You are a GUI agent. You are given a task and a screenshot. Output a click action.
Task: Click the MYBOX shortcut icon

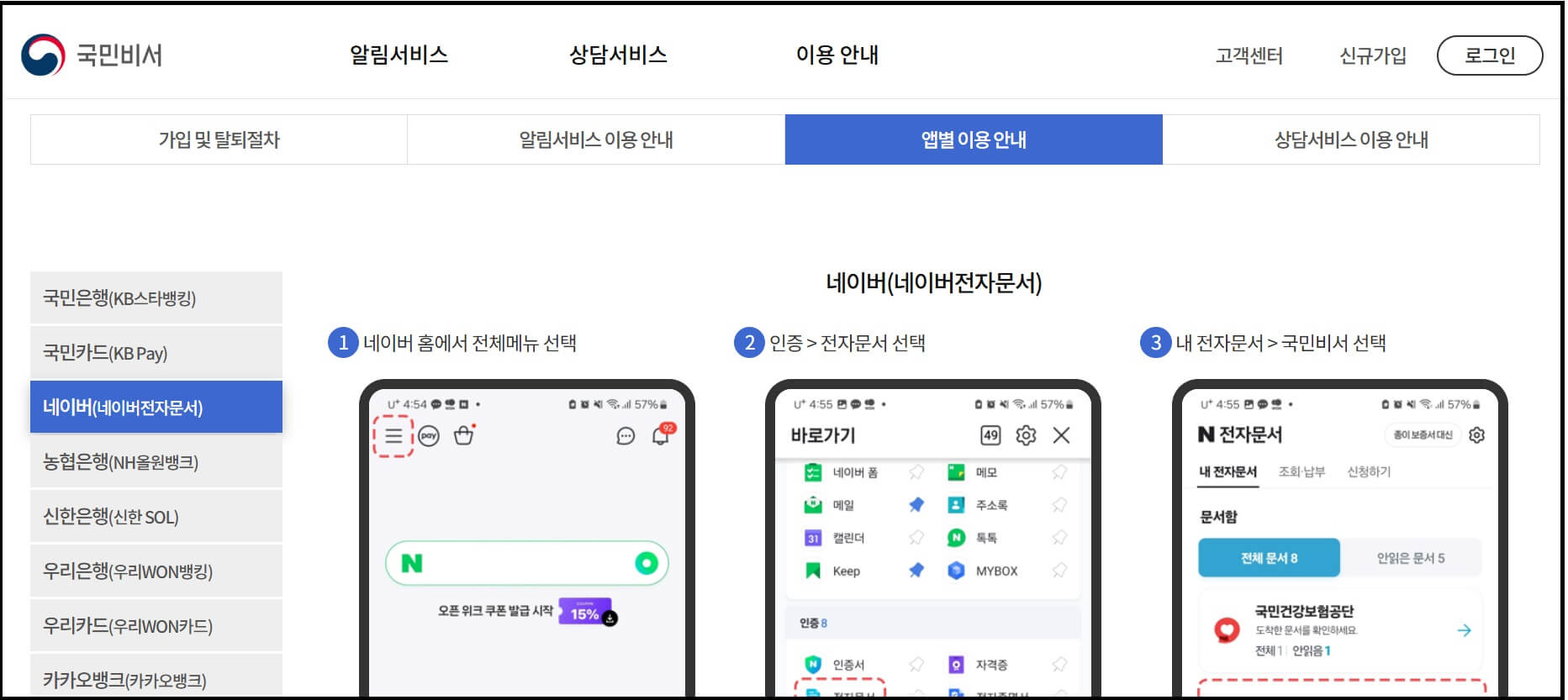[956, 571]
